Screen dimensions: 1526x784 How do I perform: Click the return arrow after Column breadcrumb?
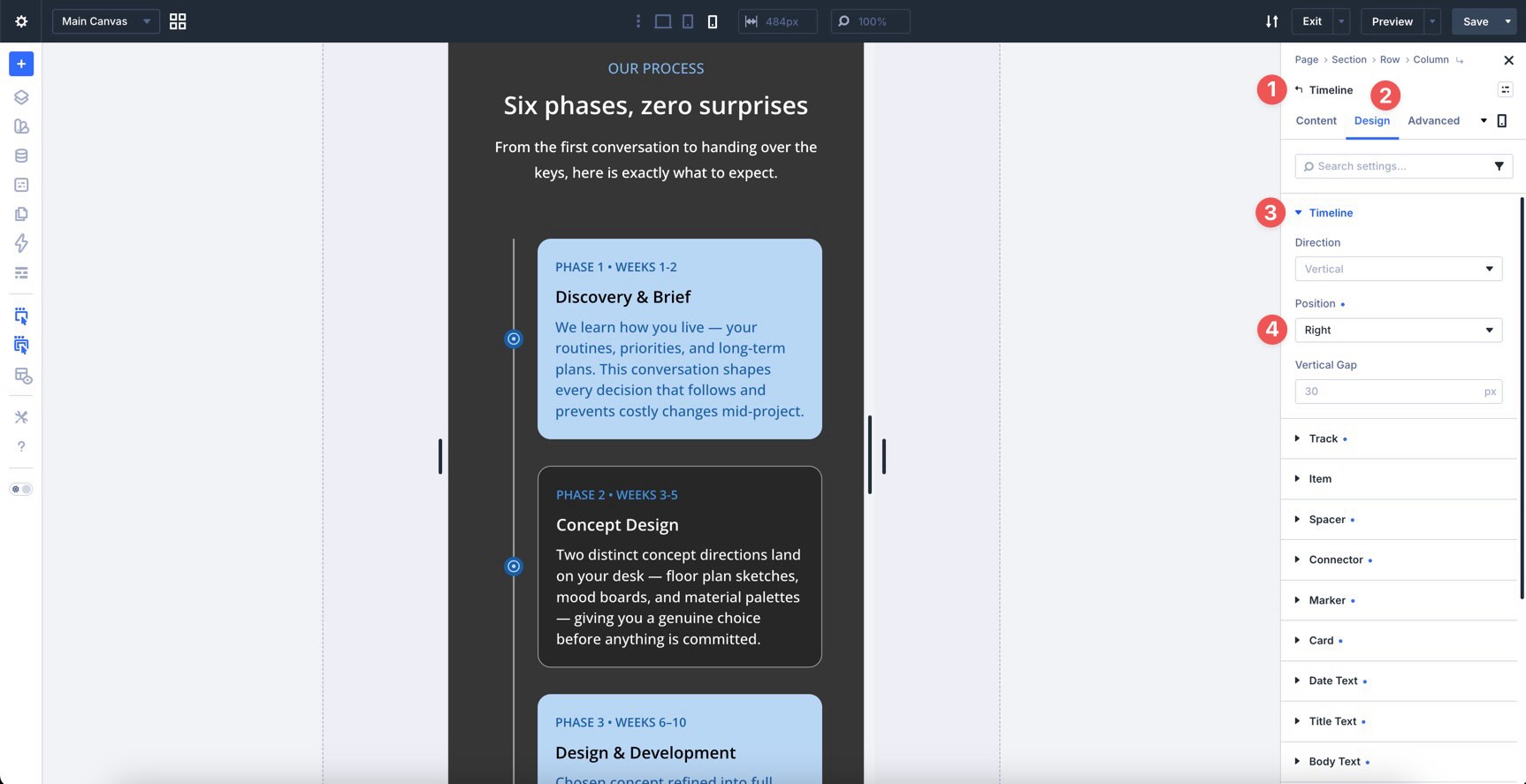click(x=1459, y=60)
